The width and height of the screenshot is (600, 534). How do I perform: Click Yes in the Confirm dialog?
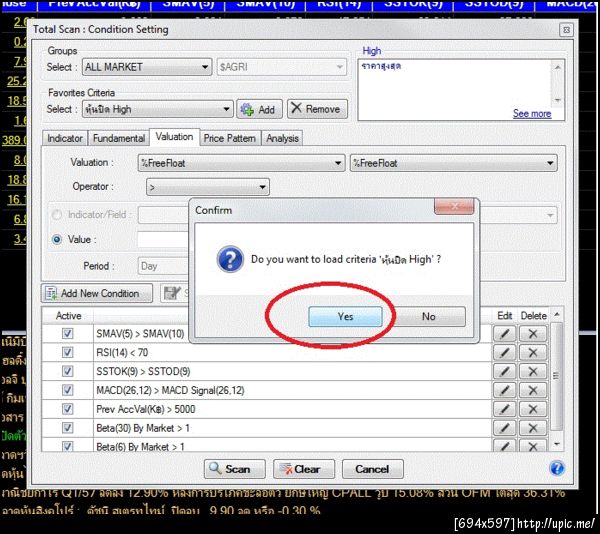click(x=345, y=316)
